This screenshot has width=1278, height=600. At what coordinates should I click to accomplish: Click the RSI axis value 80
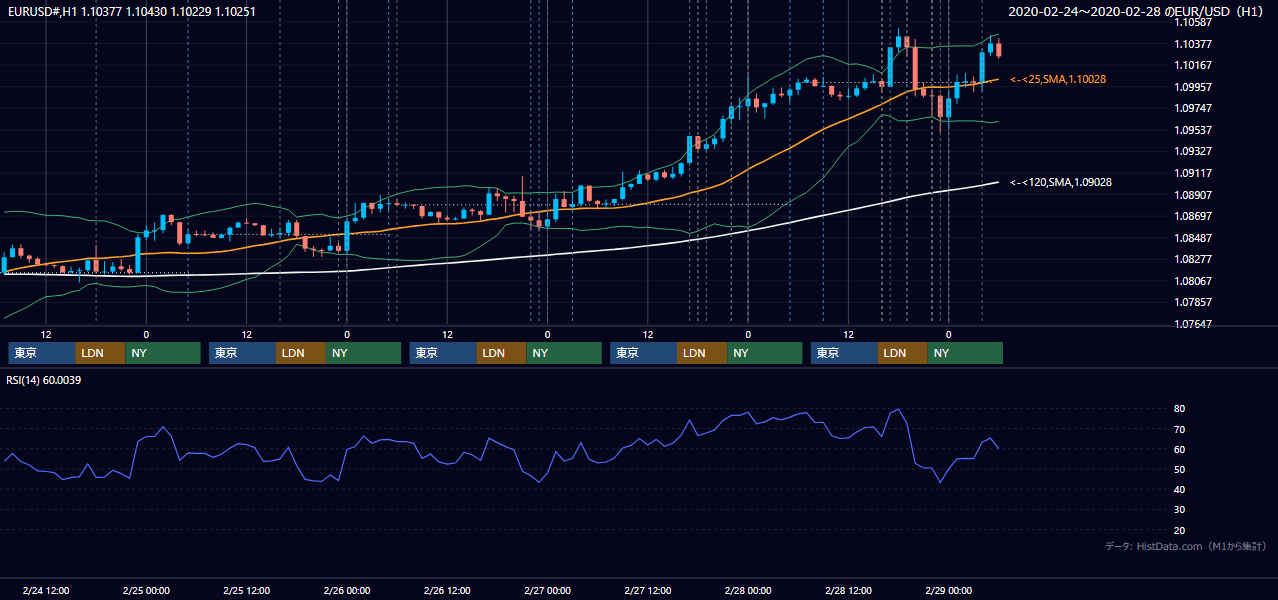(x=1180, y=409)
